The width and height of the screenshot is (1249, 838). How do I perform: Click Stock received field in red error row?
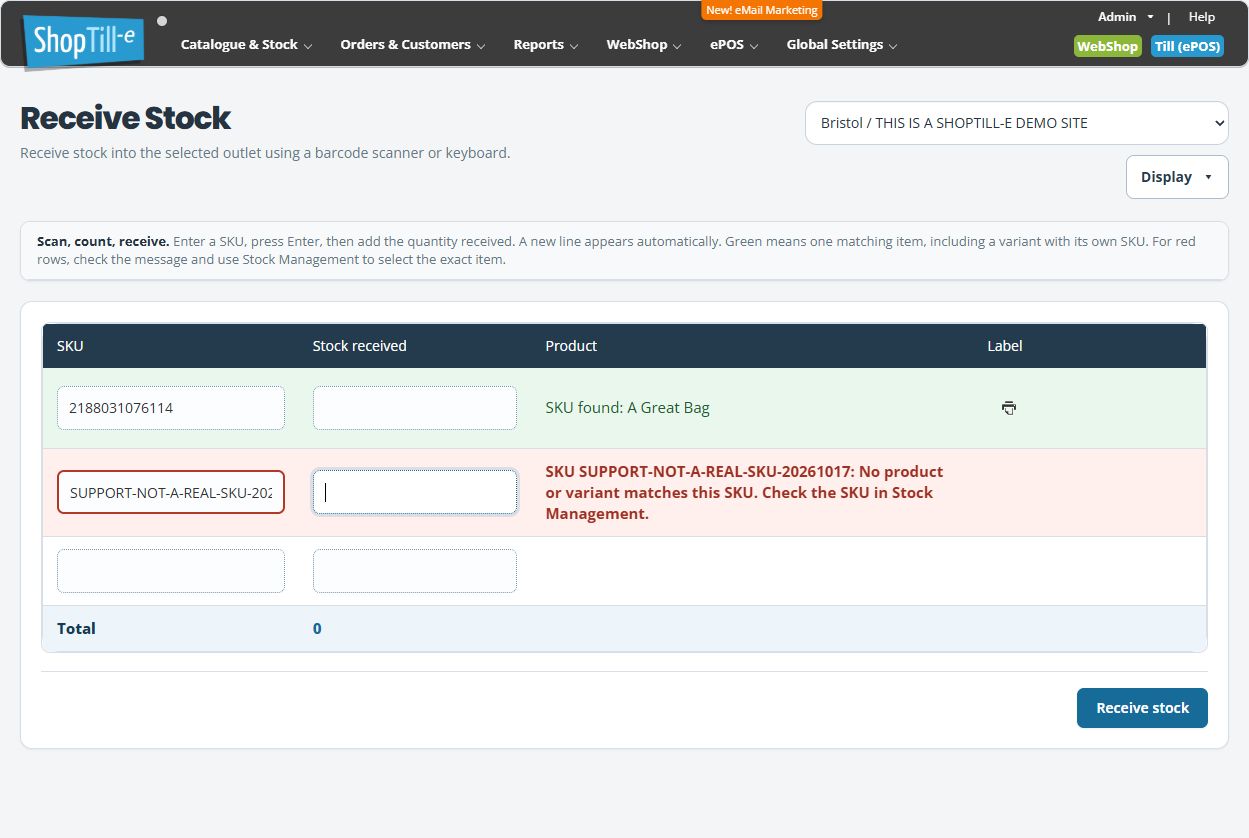click(415, 492)
